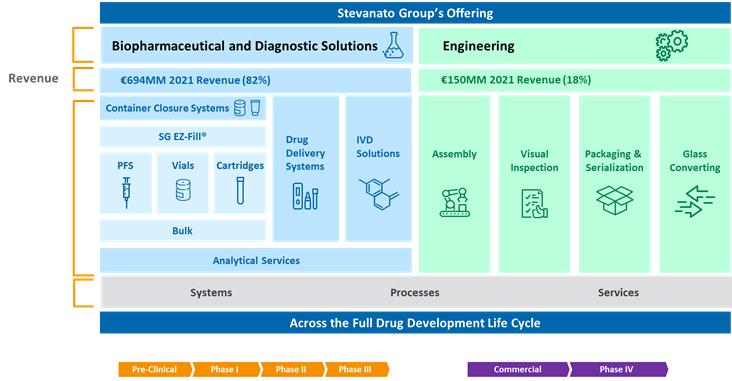This screenshot has height=381, width=732.
Task: Click the €694MM 2021 Revenue text
Action: pos(195,80)
